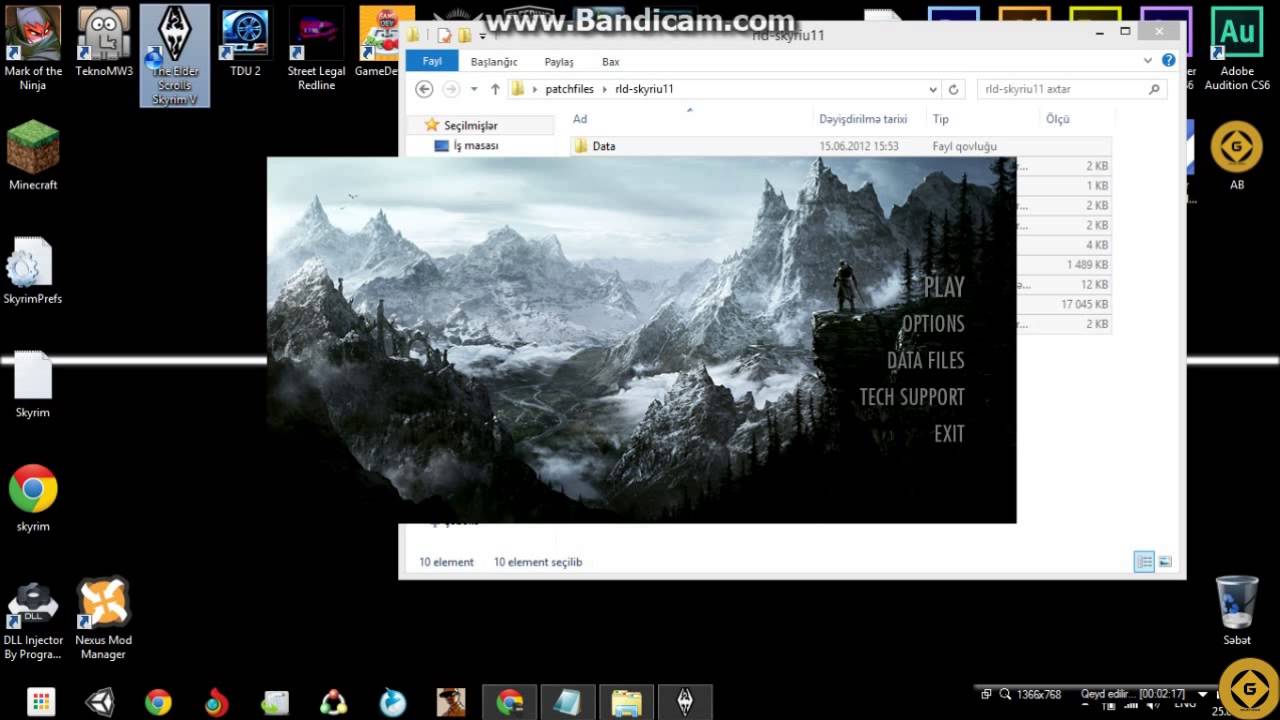Open Street Legal Redline shortcut
The width and height of the screenshot is (1280, 720).
[x=316, y=48]
